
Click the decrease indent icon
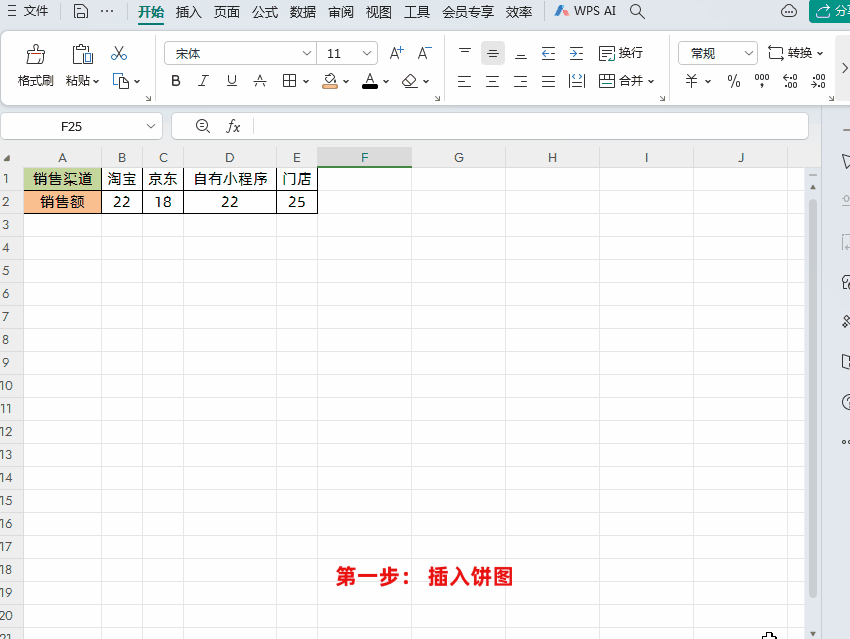pyautogui.click(x=549, y=53)
